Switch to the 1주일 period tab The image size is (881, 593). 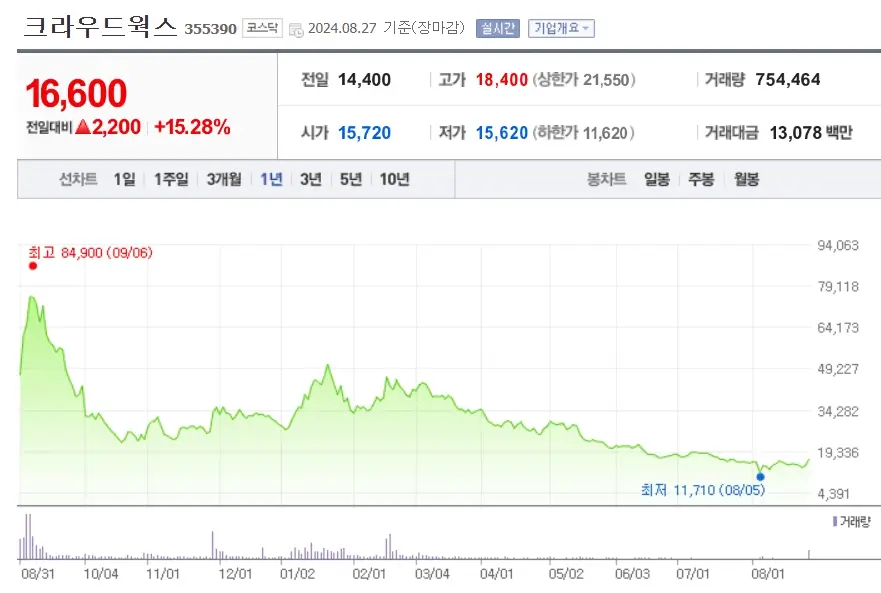170,180
